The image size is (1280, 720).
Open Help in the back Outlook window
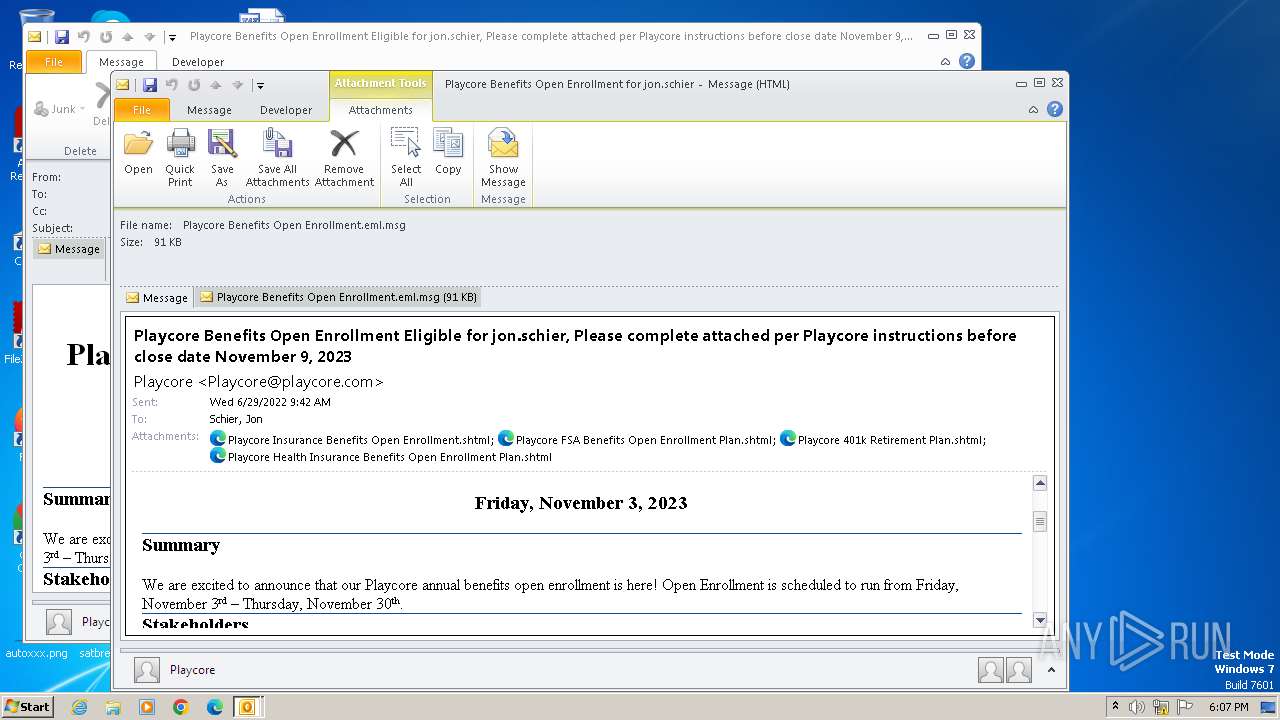(967, 61)
